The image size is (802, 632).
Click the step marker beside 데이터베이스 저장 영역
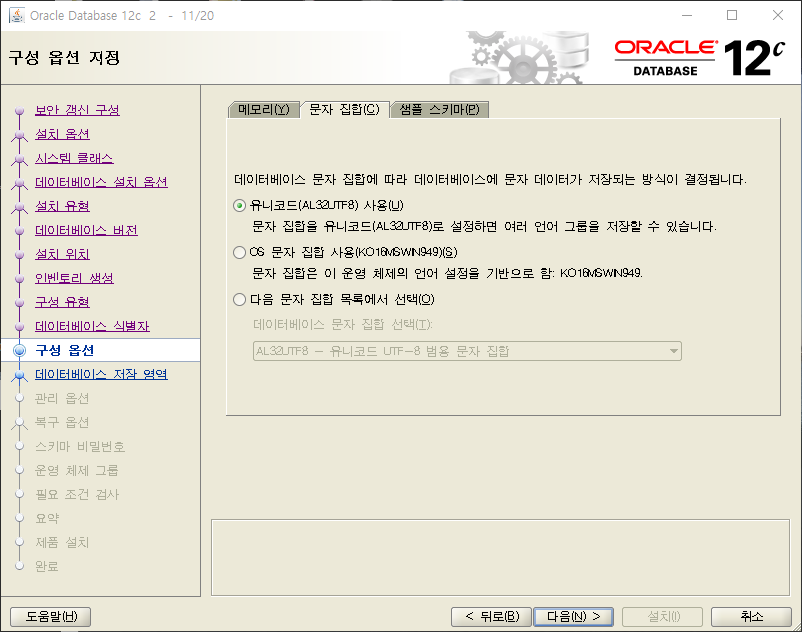click(19, 375)
